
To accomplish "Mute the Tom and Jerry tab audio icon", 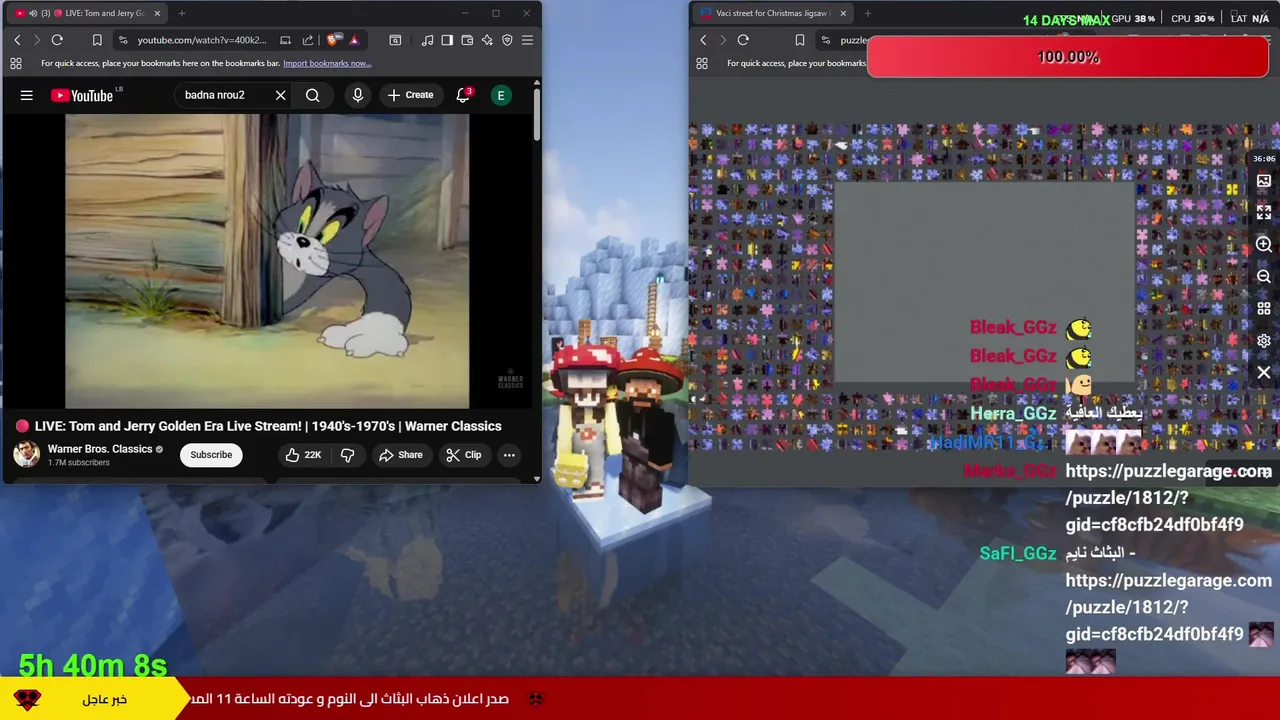I will pos(33,13).
